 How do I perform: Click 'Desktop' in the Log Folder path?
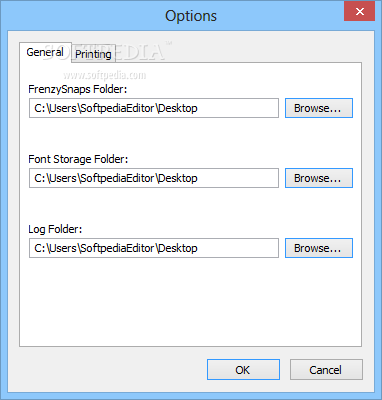[178, 248]
